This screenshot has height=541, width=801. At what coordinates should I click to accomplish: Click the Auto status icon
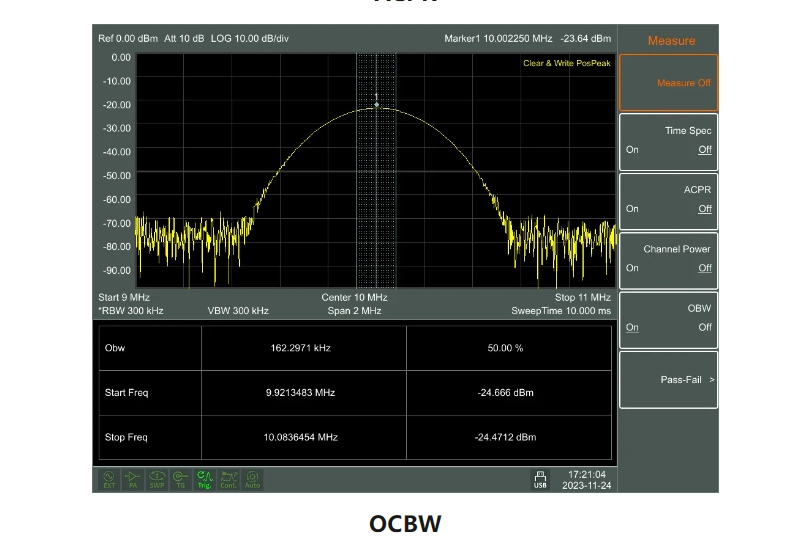click(x=252, y=479)
